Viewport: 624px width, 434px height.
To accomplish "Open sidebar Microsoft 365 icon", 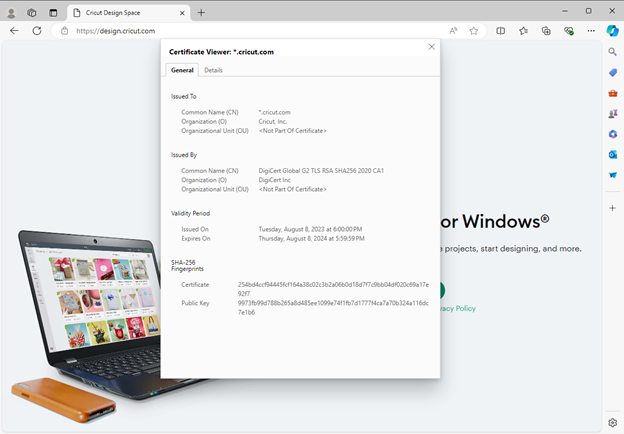I will [612, 134].
